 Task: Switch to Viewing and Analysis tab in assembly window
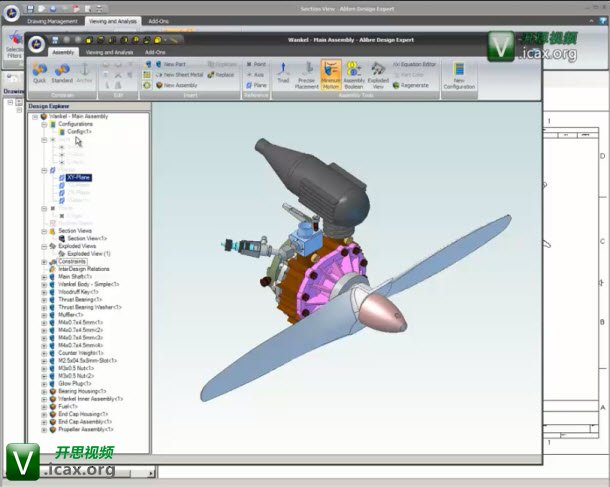click(109, 52)
